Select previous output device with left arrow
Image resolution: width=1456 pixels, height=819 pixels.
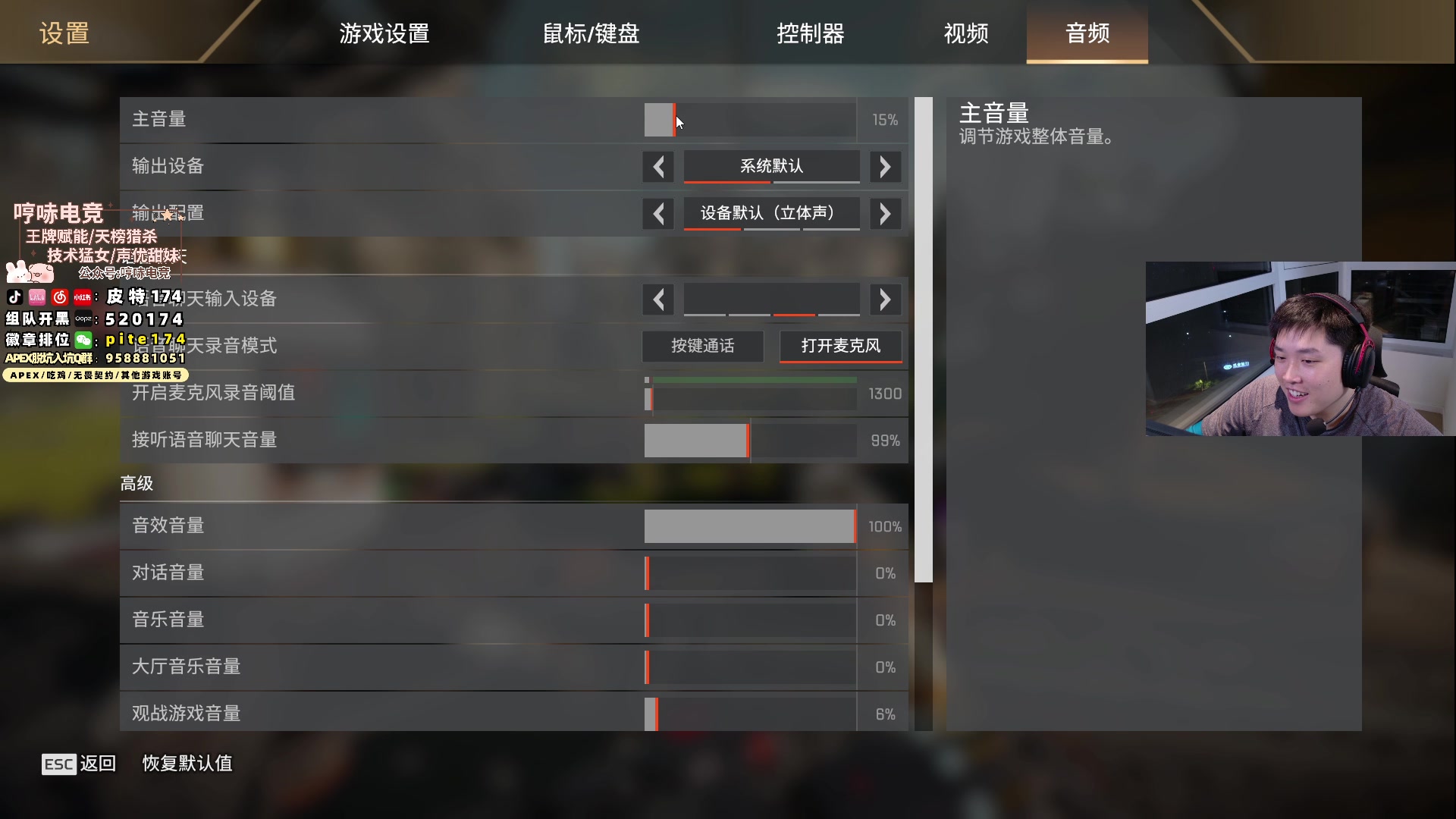658,166
